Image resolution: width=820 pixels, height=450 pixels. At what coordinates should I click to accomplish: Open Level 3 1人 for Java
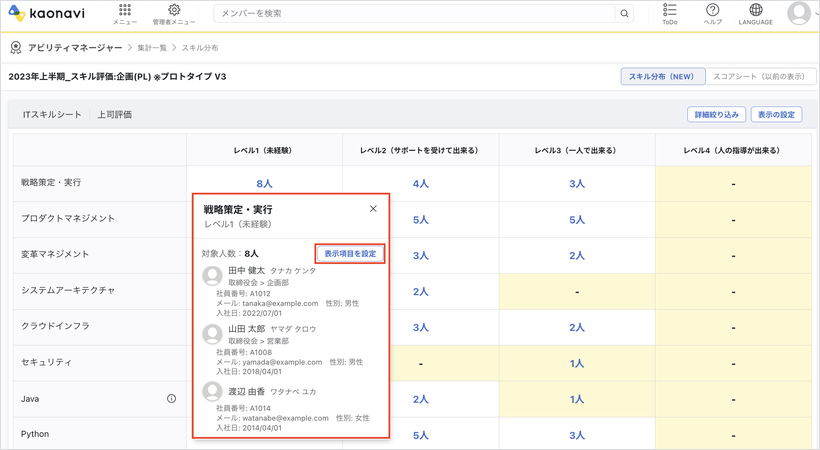577,399
